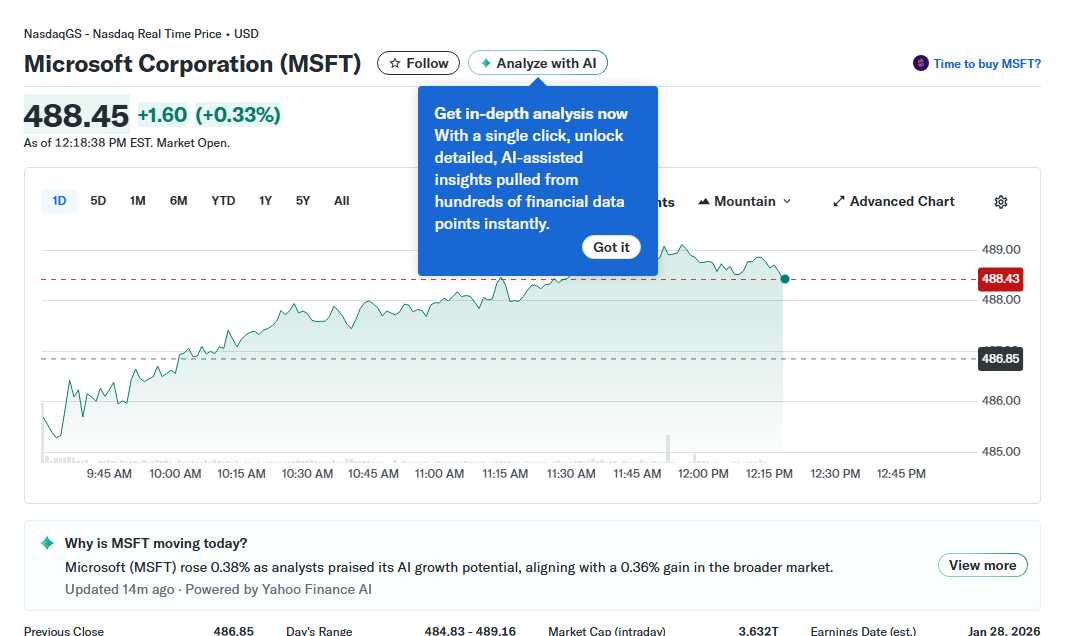
Task: Click the dark 486.85 previous close marker
Action: (1000, 358)
